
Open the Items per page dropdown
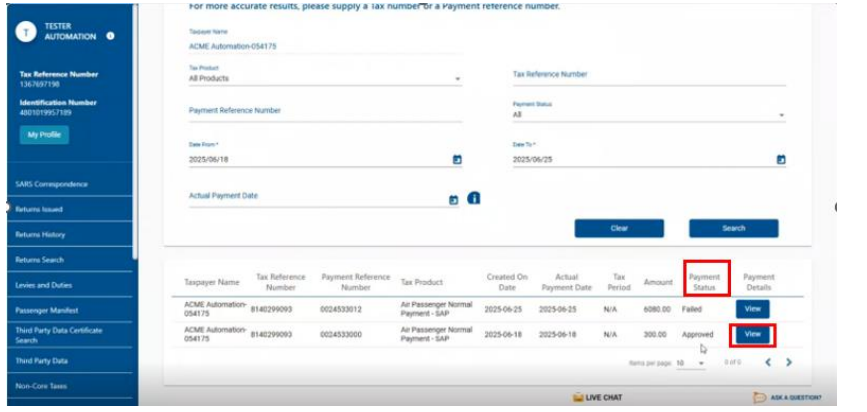pyautogui.click(x=701, y=363)
